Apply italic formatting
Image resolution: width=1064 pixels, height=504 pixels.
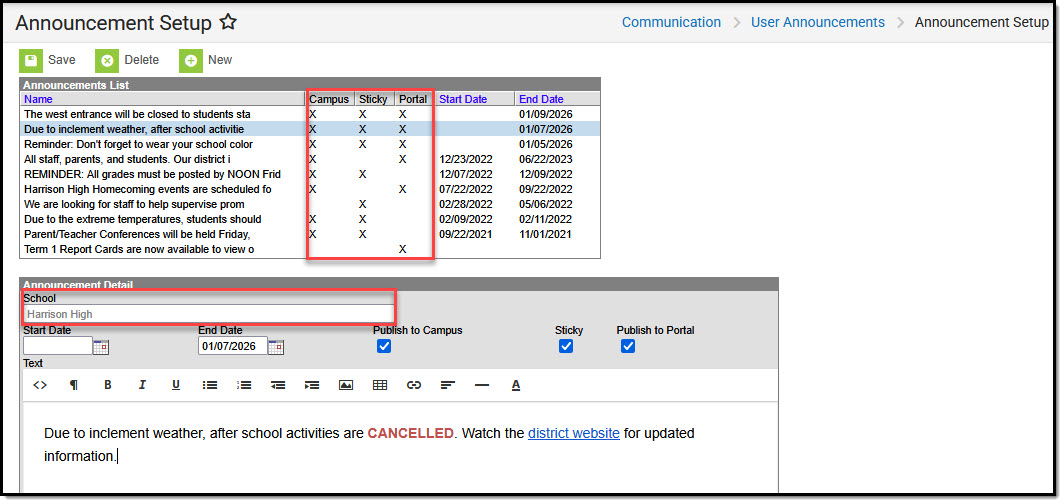coord(142,385)
